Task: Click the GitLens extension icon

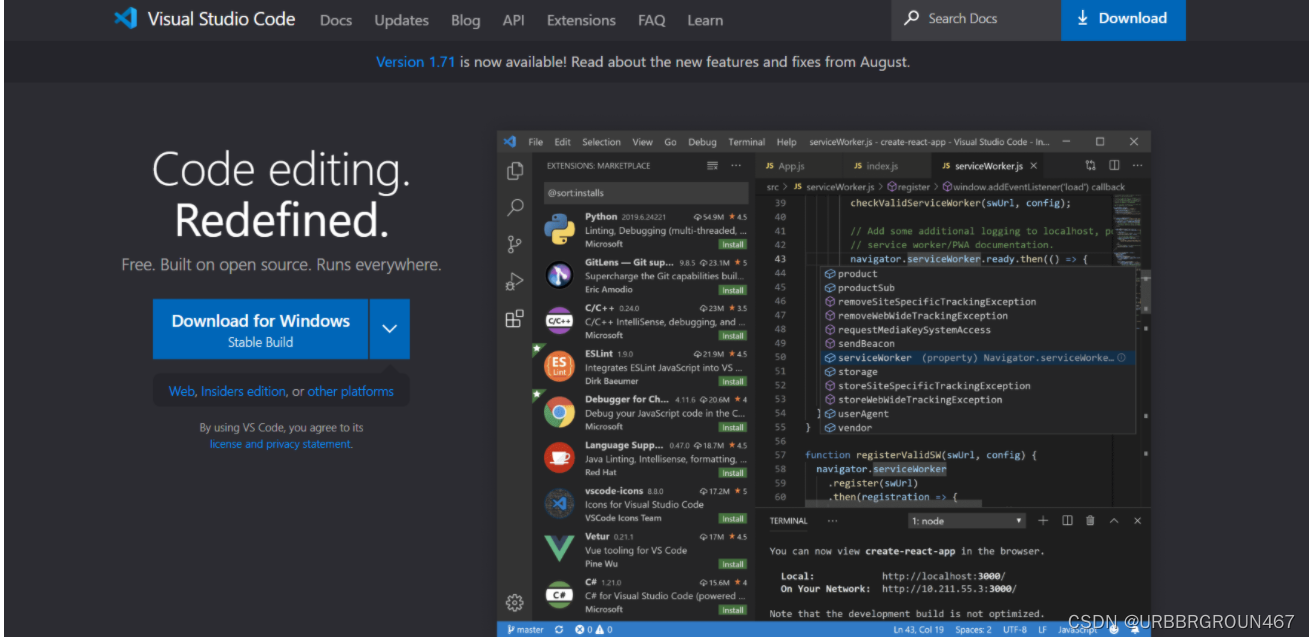Action: 559,275
